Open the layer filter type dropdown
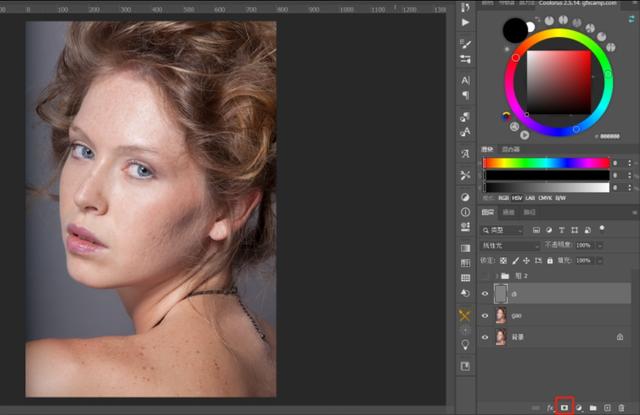Image resolution: width=640 pixels, height=415 pixels. point(502,230)
